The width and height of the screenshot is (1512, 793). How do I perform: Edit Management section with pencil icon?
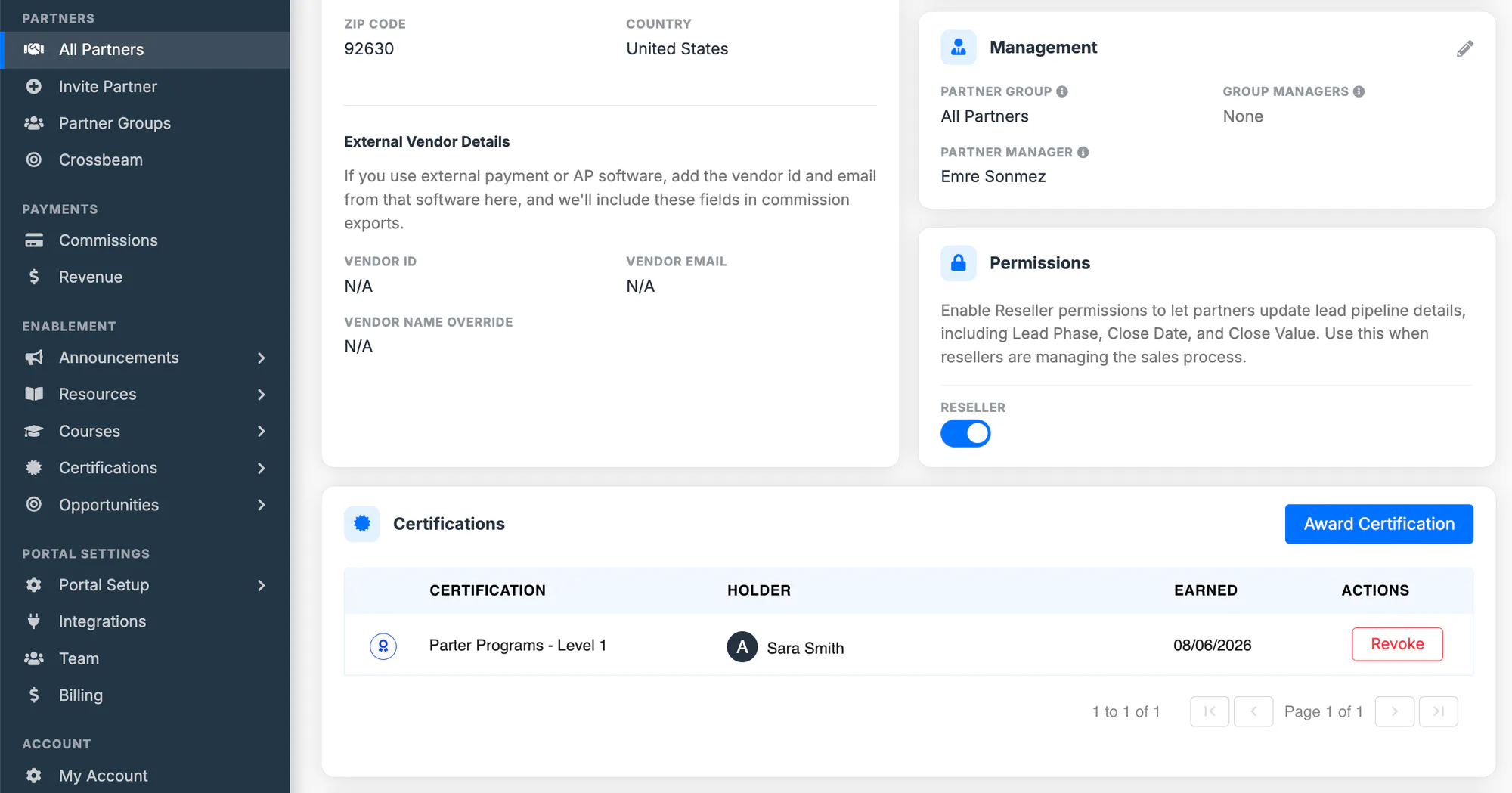click(1465, 49)
